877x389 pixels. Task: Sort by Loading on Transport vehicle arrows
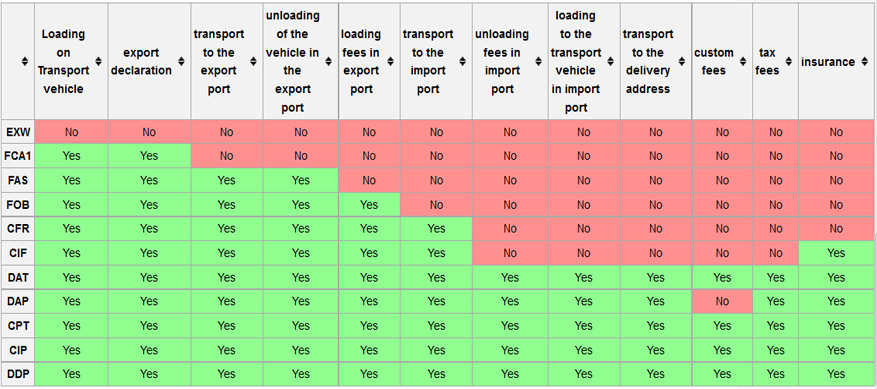point(98,62)
